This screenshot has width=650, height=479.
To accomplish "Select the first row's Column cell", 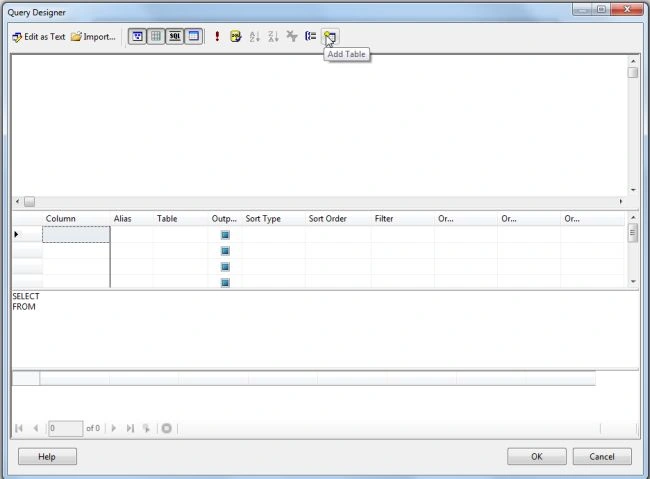I will tap(76, 234).
